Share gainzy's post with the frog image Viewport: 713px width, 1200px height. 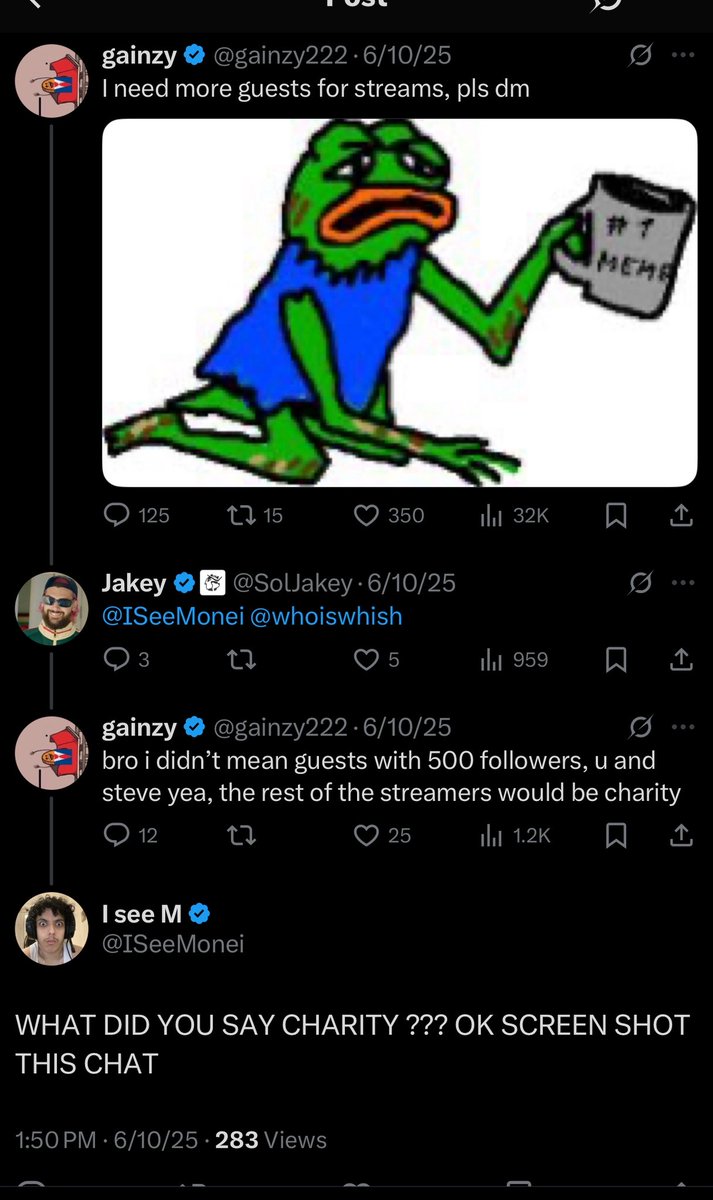click(x=680, y=516)
